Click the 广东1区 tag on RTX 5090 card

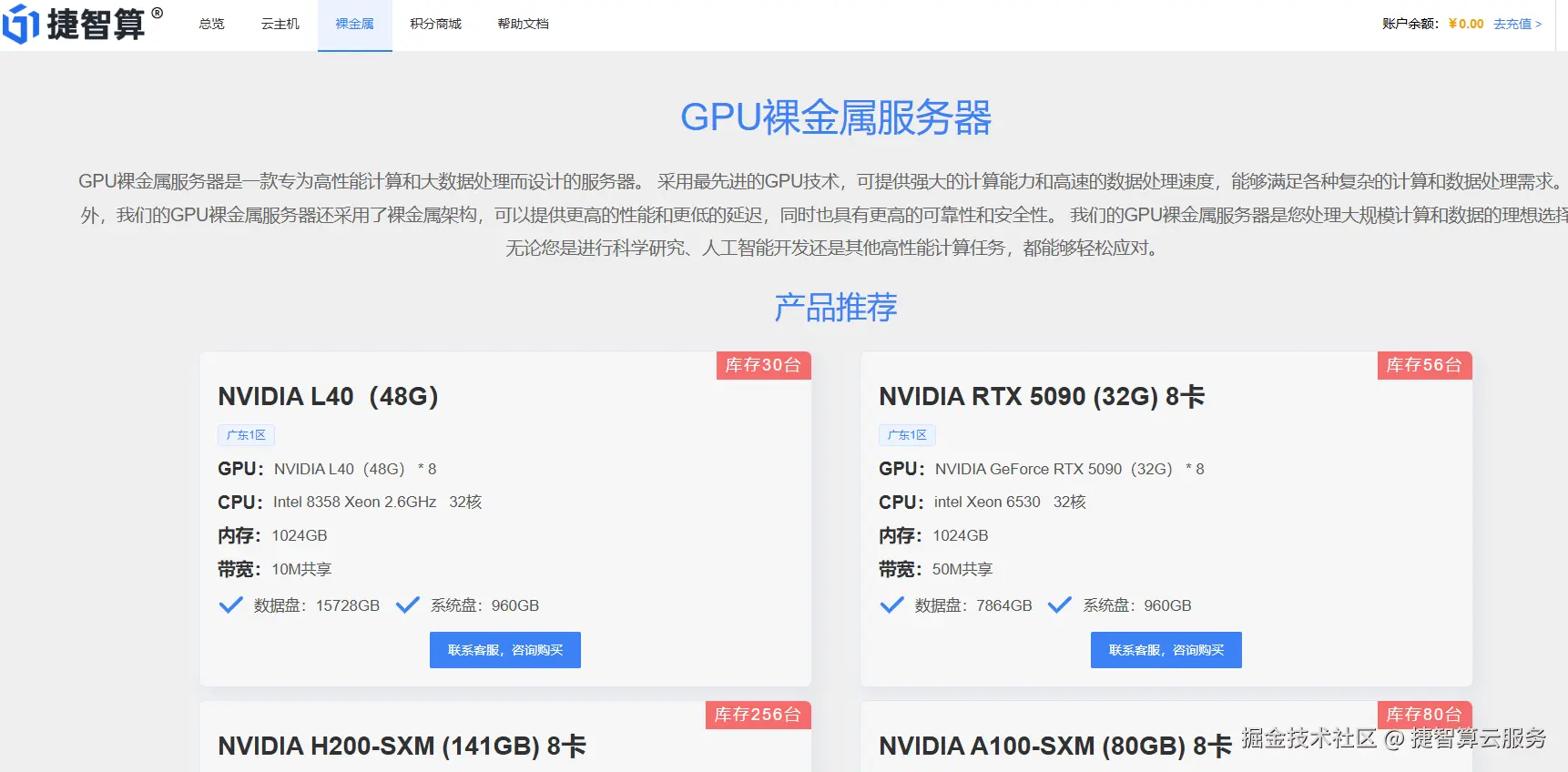coord(907,435)
